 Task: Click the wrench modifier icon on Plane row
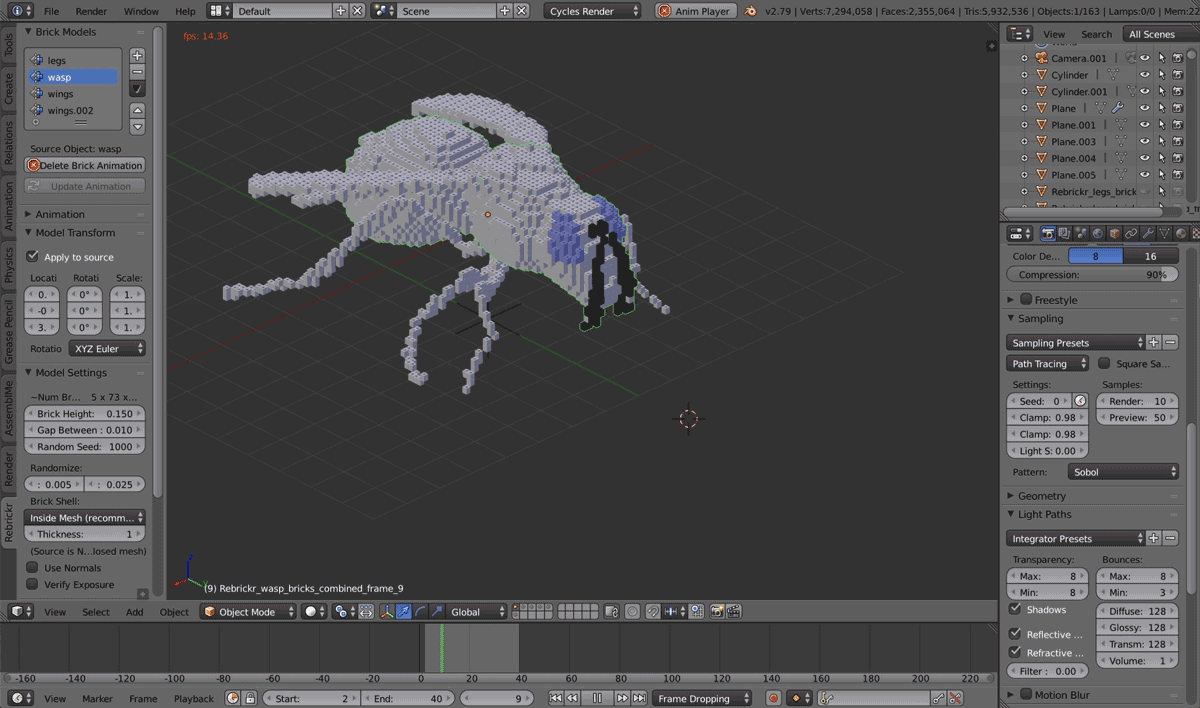1117,108
